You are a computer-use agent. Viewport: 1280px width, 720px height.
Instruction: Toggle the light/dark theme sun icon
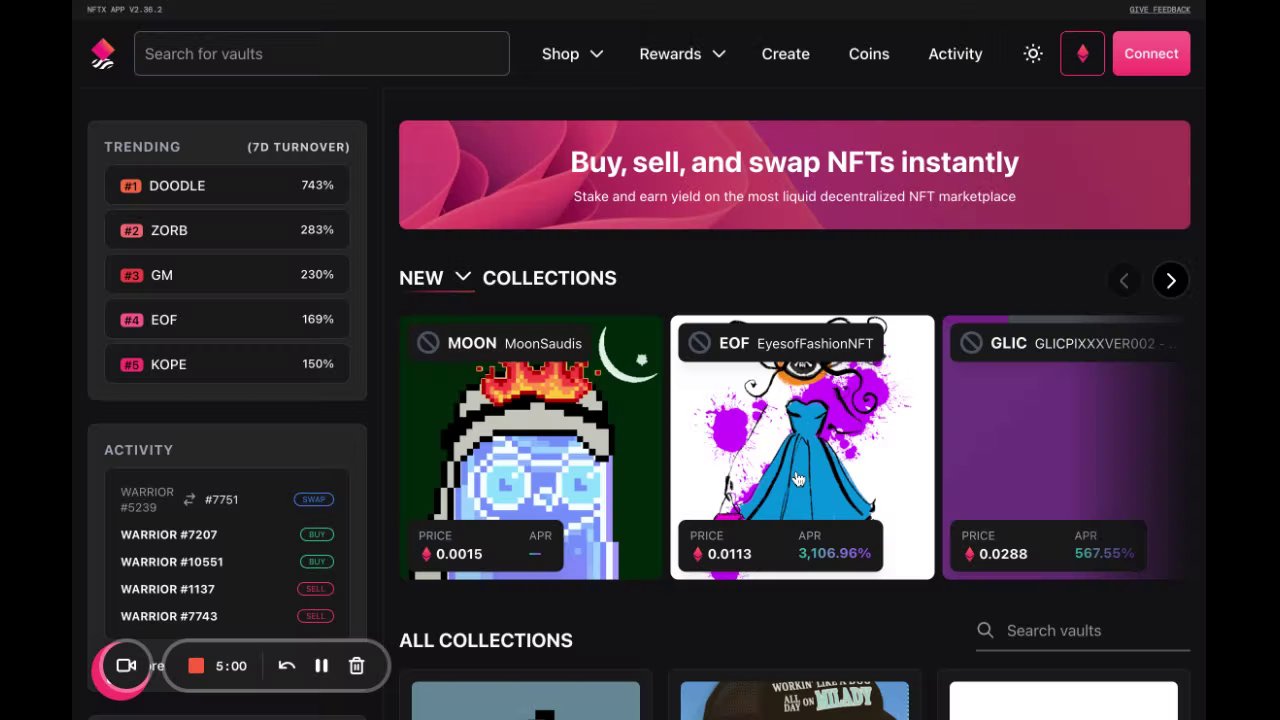point(1033,54)
